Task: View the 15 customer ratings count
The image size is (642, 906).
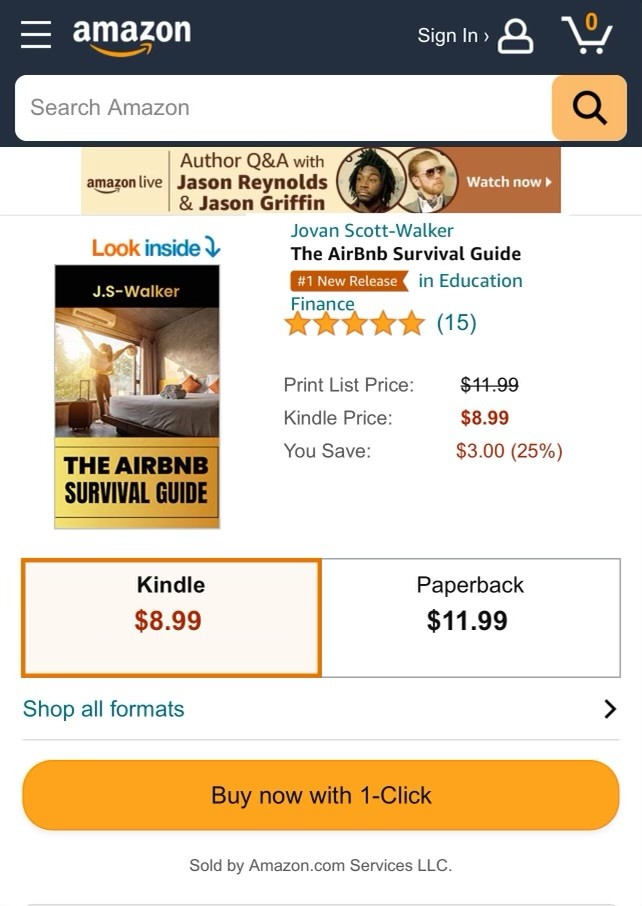Action: coord(457,323)
